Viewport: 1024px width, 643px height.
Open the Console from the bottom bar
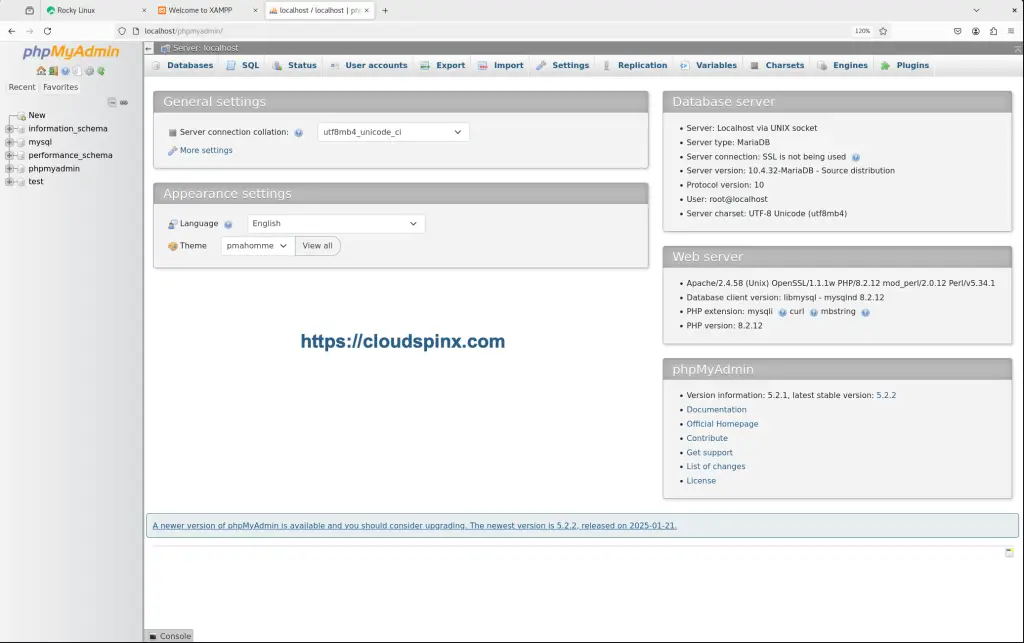click(170, 635)
